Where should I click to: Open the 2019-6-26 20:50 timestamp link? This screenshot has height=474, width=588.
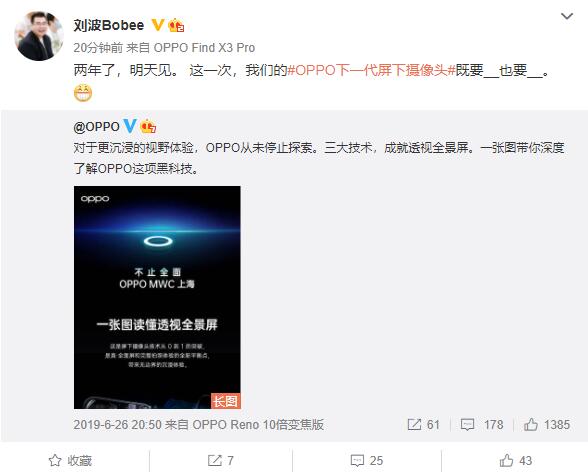pos(117,424)
